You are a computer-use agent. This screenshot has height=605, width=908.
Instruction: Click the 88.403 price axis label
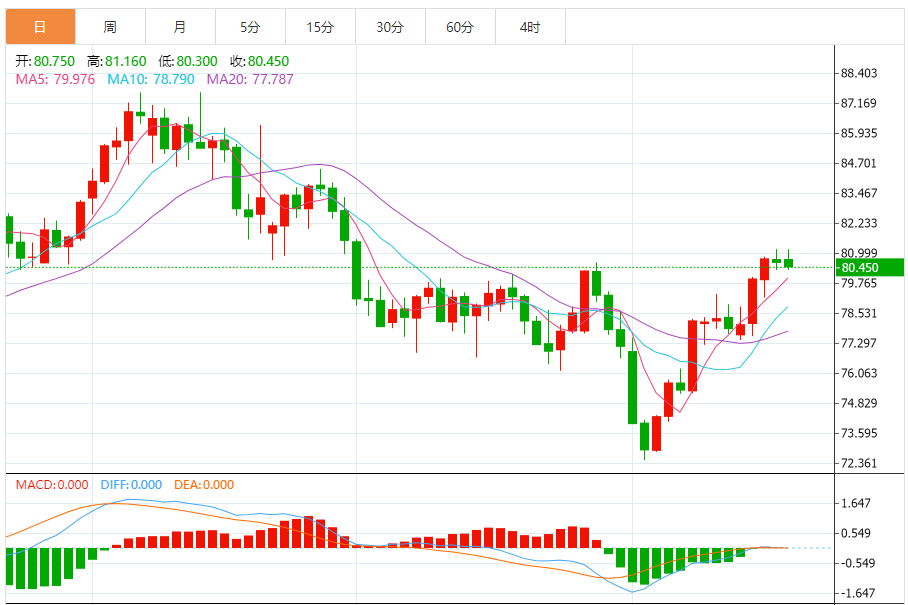click(x=859, y=73)
